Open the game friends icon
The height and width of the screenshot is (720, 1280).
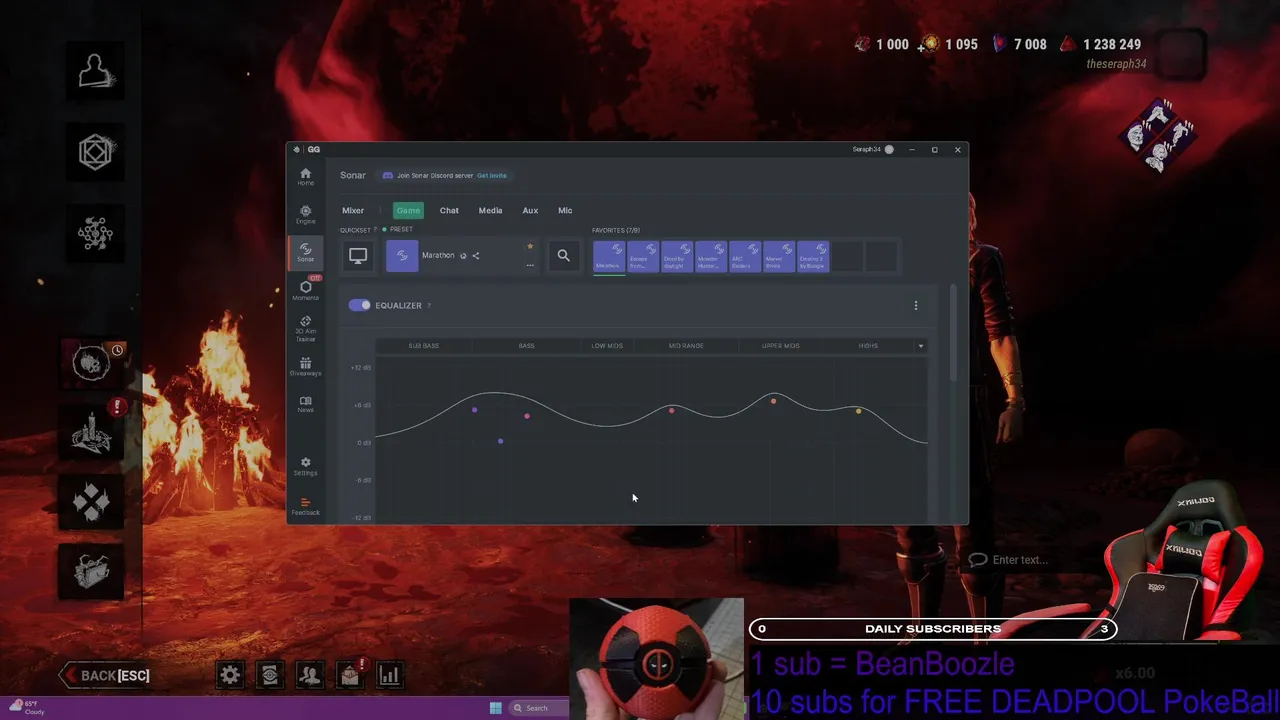[x=310, y=675]
